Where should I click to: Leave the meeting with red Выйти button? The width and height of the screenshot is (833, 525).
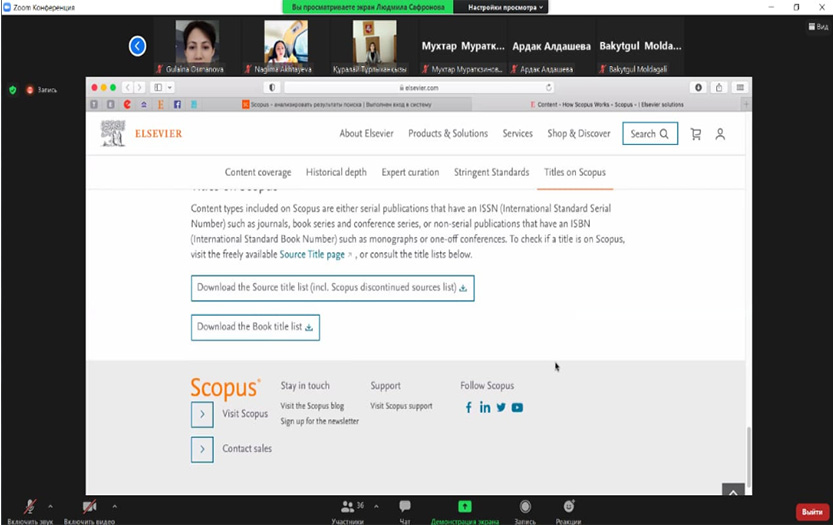(812, 512)
